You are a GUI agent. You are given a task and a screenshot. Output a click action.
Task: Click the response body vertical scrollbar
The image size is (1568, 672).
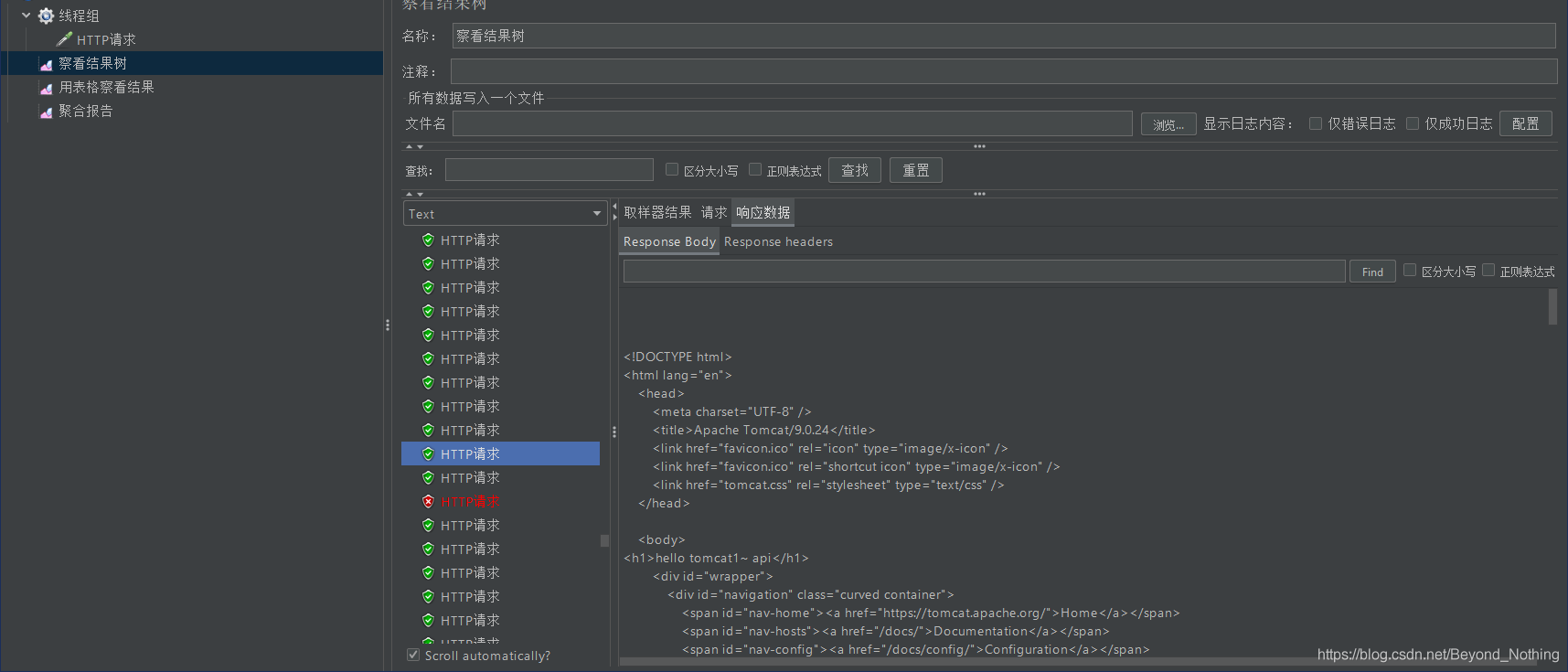pos(1552,306)
